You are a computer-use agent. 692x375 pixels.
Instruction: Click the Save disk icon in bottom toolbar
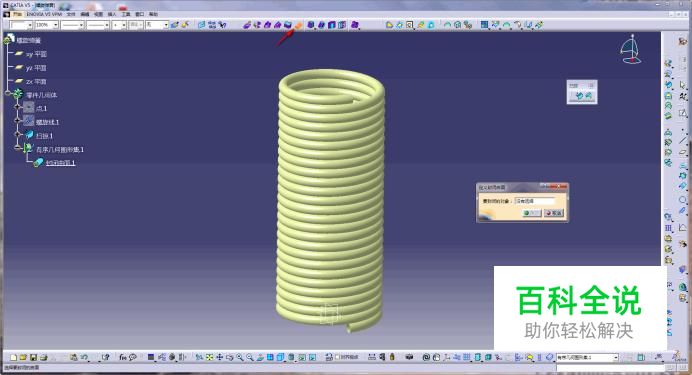[34, 357]
